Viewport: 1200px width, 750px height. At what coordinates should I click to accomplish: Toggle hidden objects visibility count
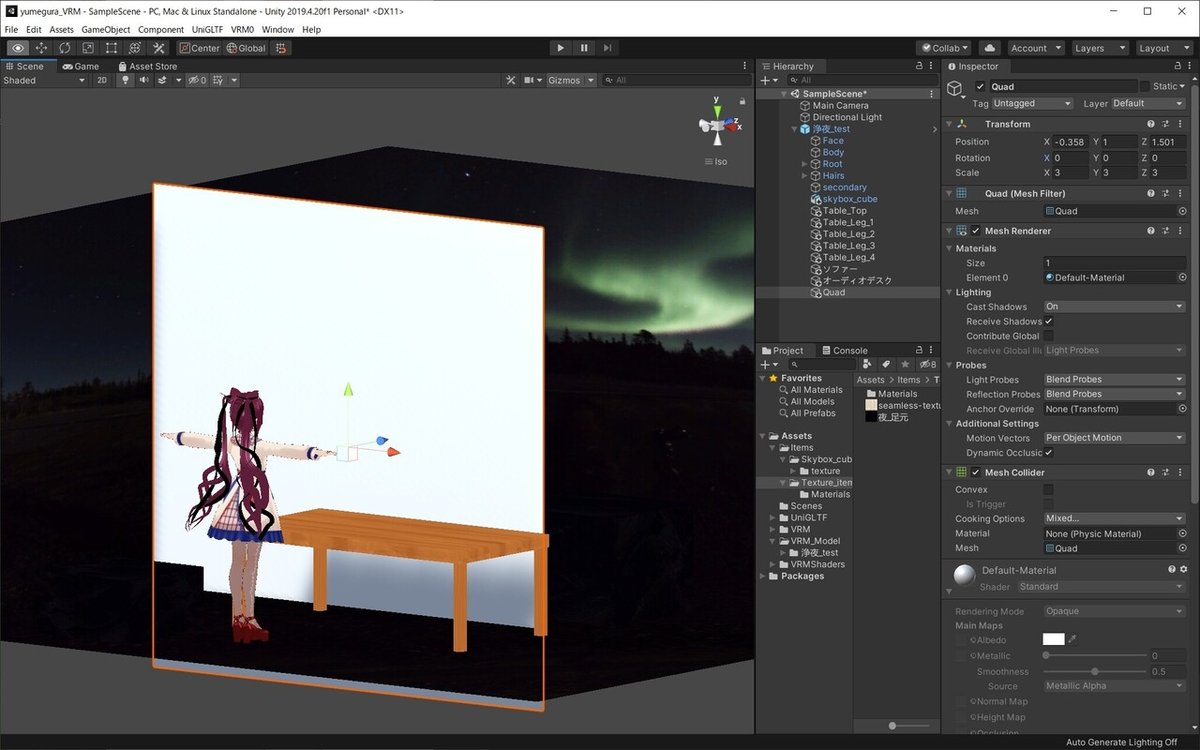[x=197, y=80]
